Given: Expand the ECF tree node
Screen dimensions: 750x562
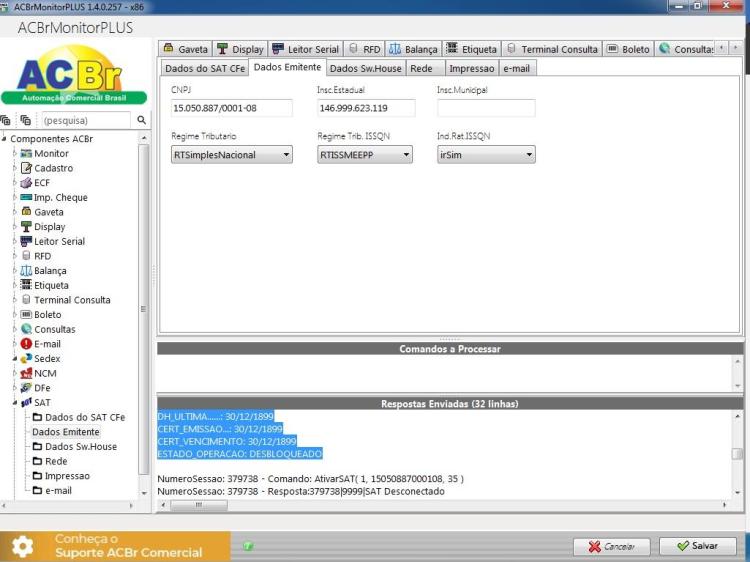Looking at the screenshot, I should [x=15, y=183].
